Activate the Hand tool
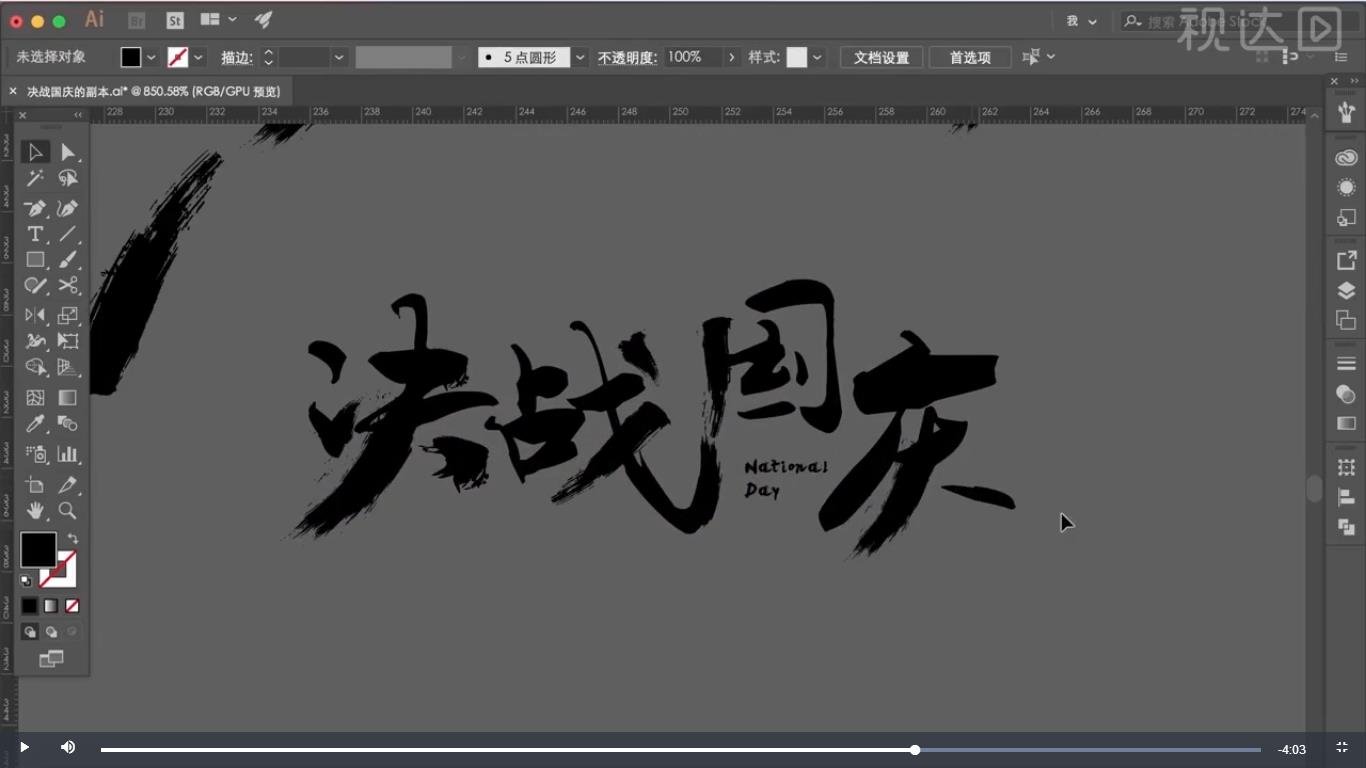The height and width of the screenshot is (768, 1366). point(35,511)
